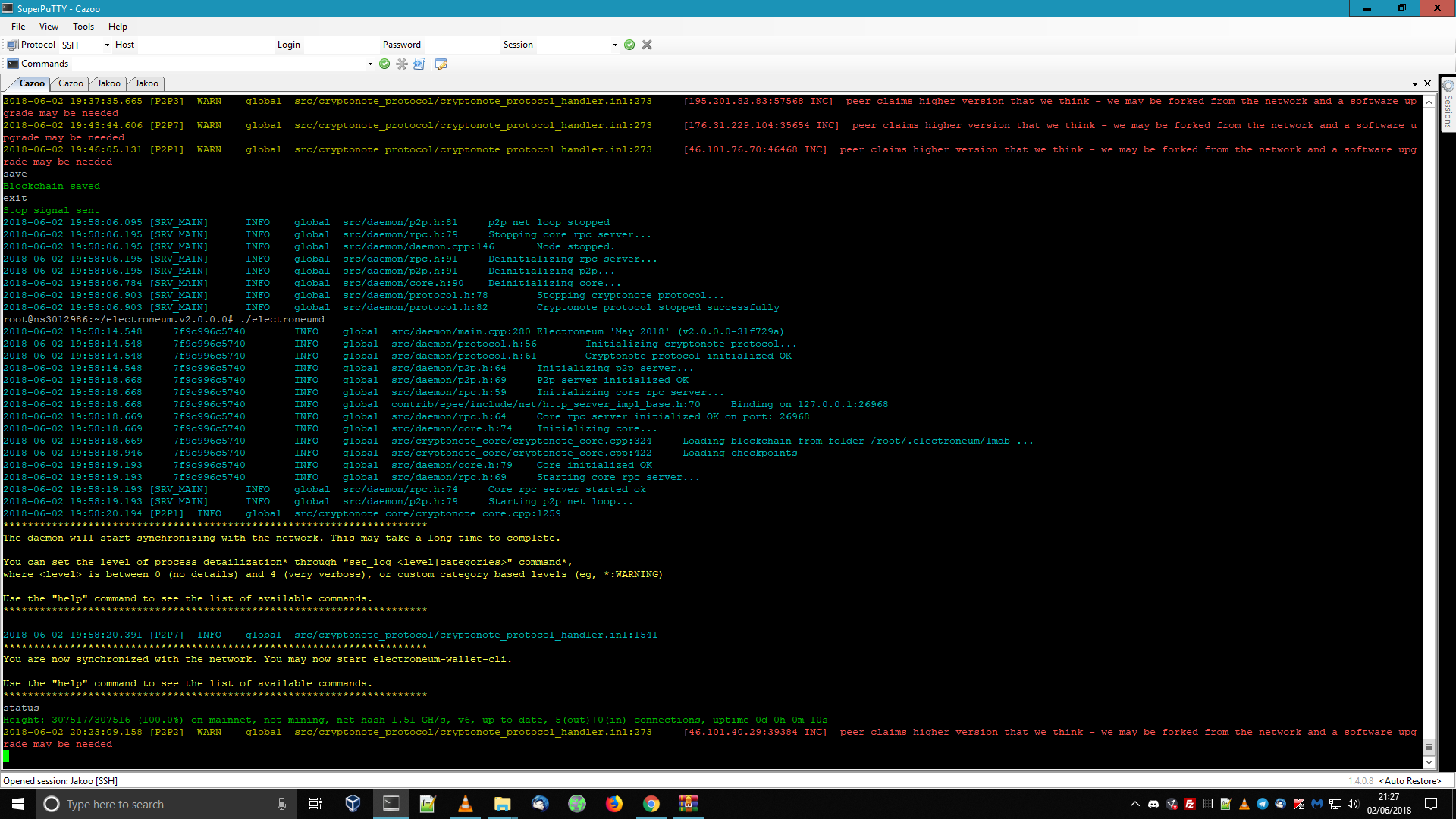Open Firefox from the taskbar
Screen dimensions: 1456x819
(614, 804)
